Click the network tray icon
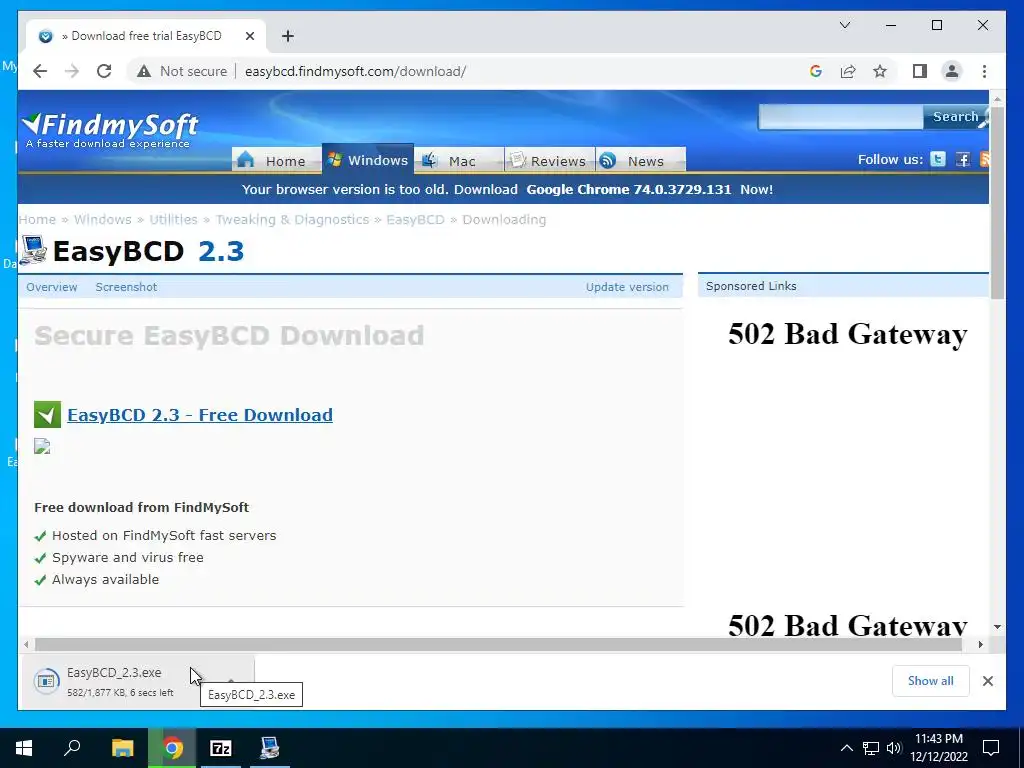 point(871,748)
